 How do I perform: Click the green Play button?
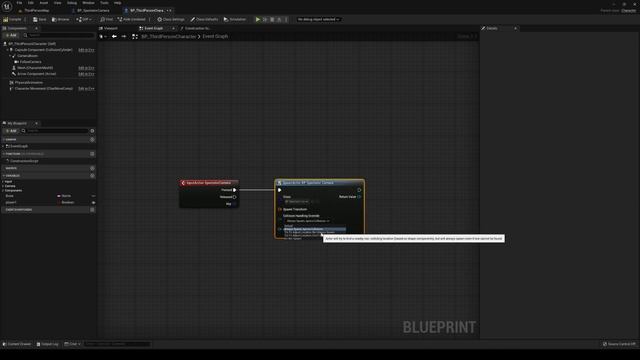click(x=258, y=19)
